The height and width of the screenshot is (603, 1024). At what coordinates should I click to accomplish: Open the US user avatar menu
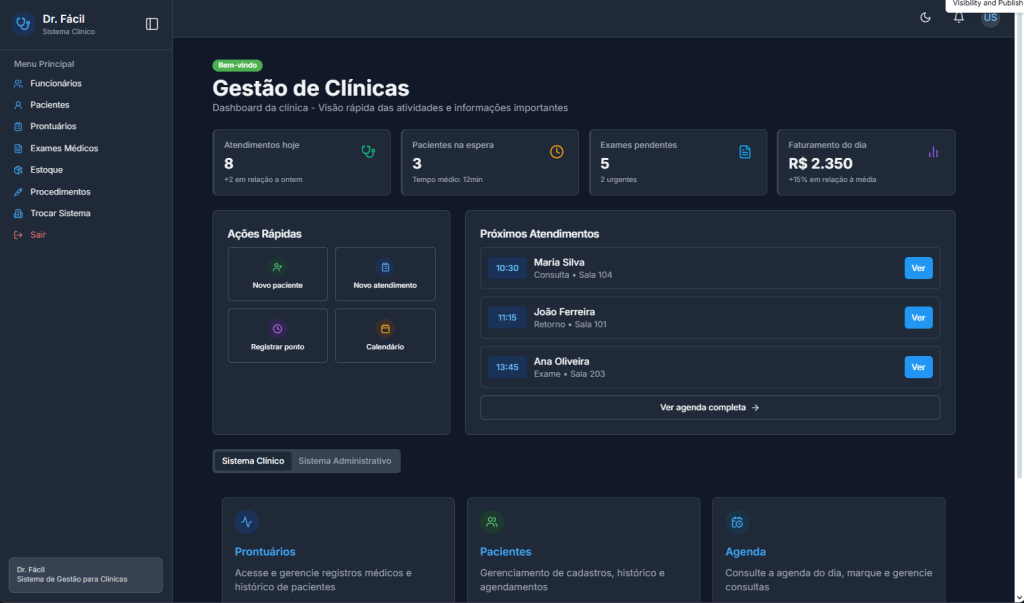pyautogui.click(x=990, y=18)
